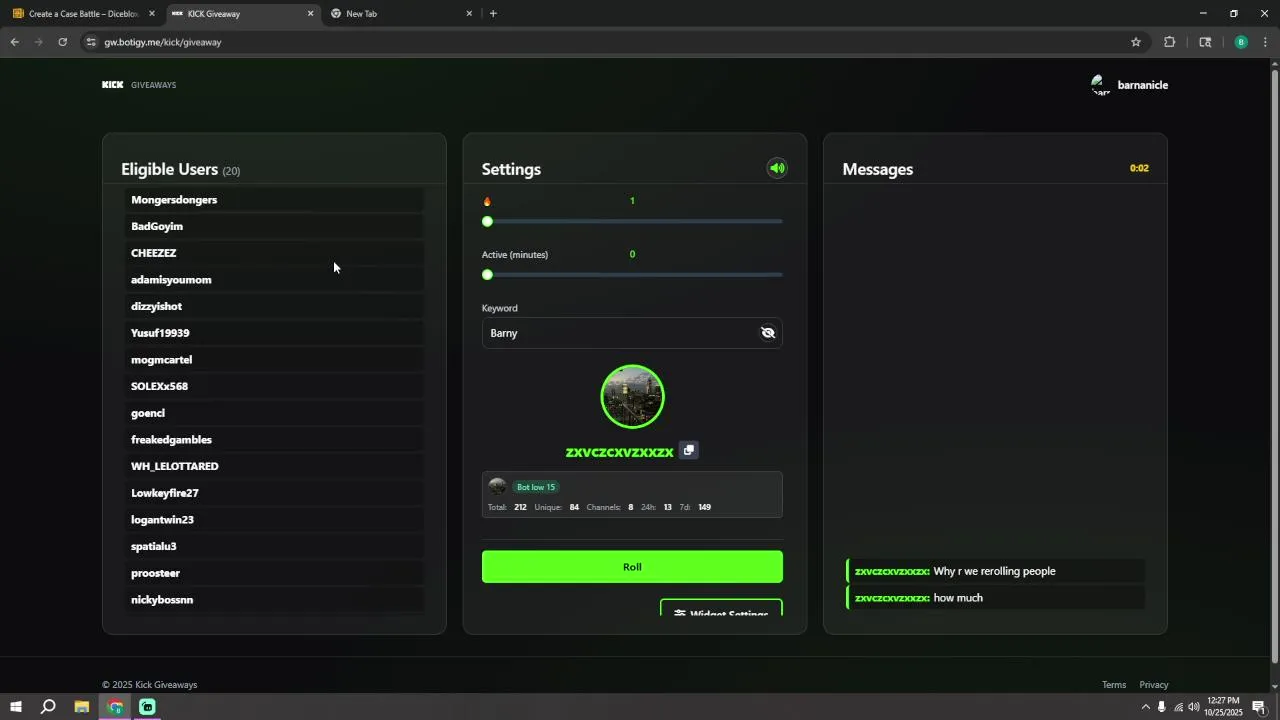
Task: Click the winner's round avatar image
Action: [632, 397]
